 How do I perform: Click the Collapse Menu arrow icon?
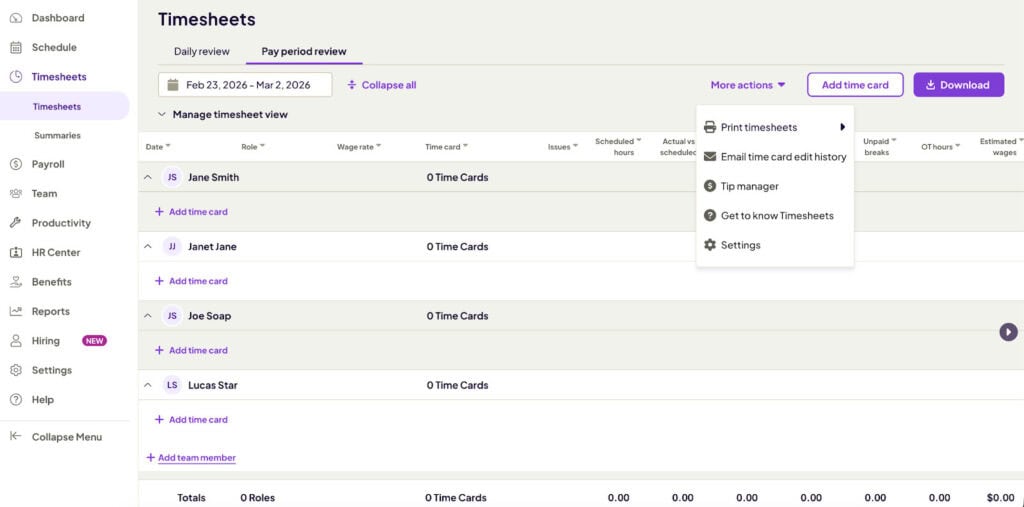click(x=16, y=436)
